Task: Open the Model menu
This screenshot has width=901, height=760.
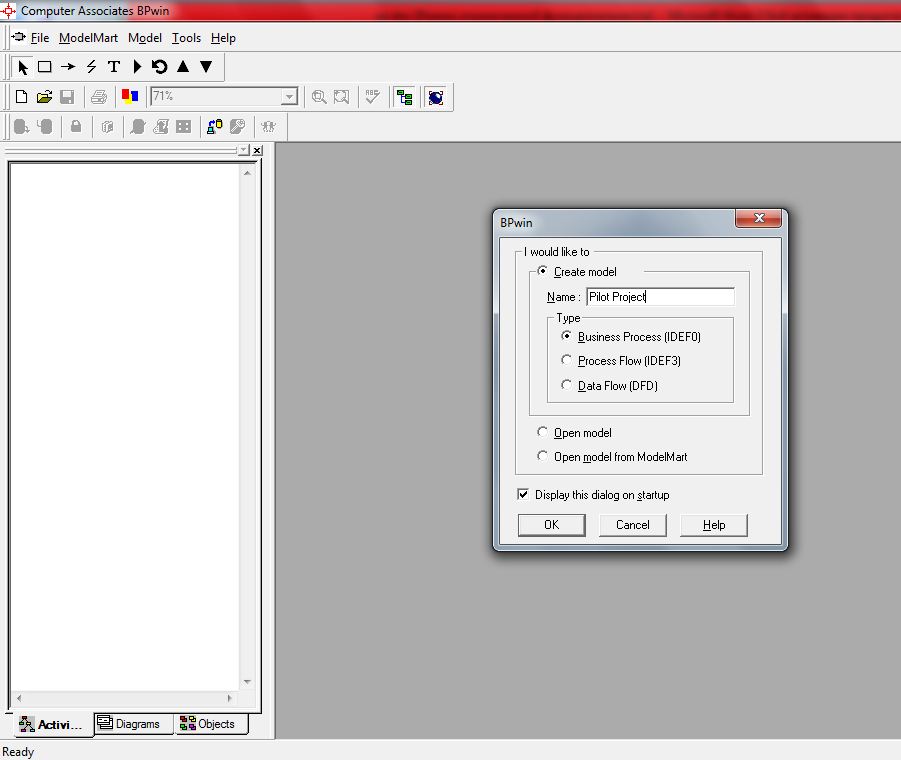Action: point(145,38)
